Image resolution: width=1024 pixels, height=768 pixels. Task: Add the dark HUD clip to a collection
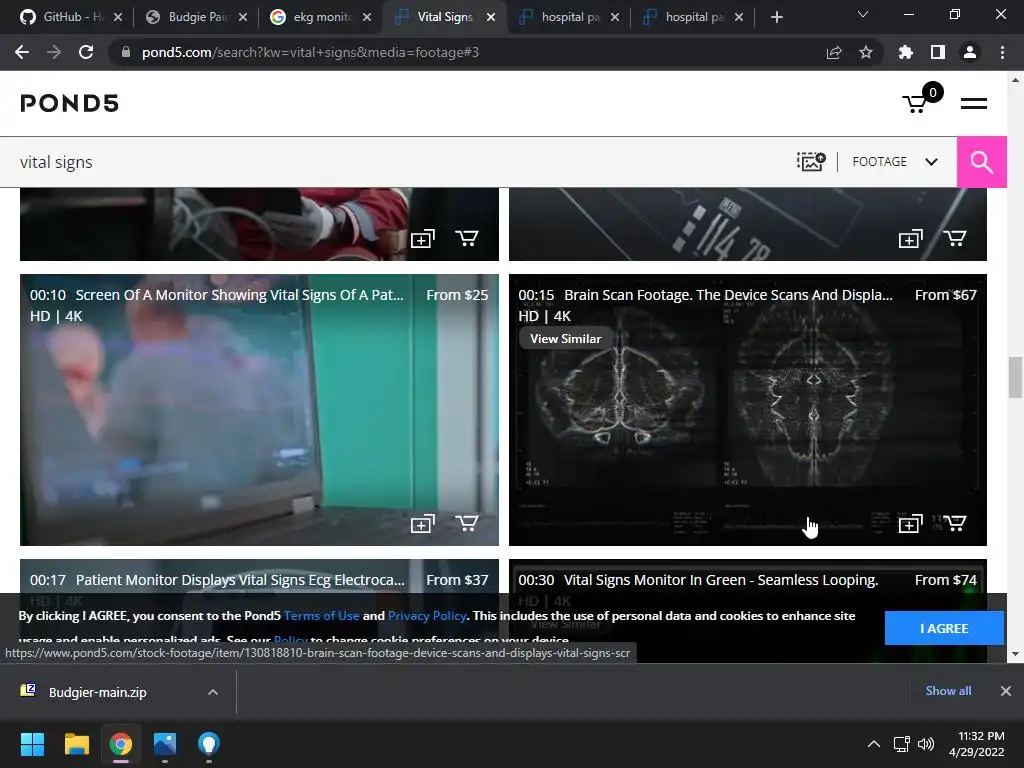[x=910, y=239]
